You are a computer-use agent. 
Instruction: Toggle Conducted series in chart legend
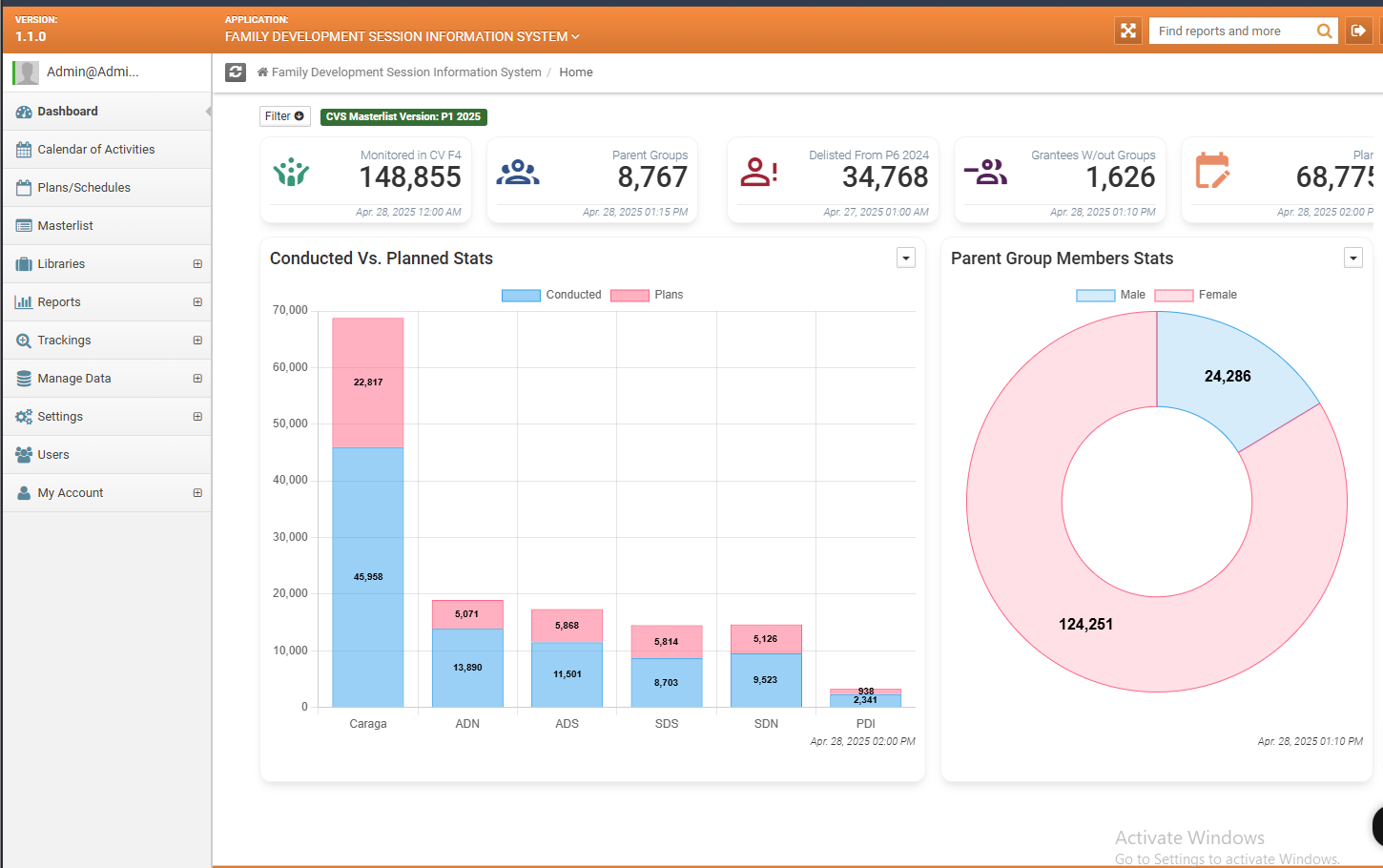[x=551, y=295]
